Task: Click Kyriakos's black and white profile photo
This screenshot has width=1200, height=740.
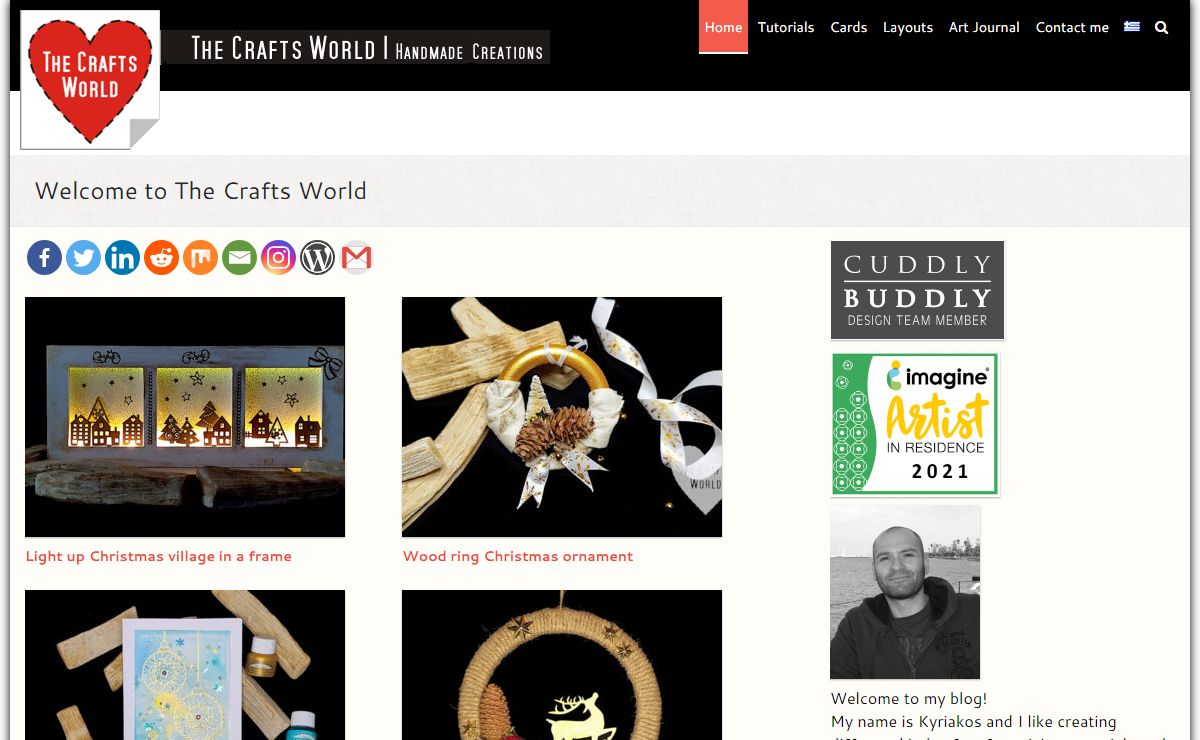Action: pyautogui.click(x=905, y=592)
